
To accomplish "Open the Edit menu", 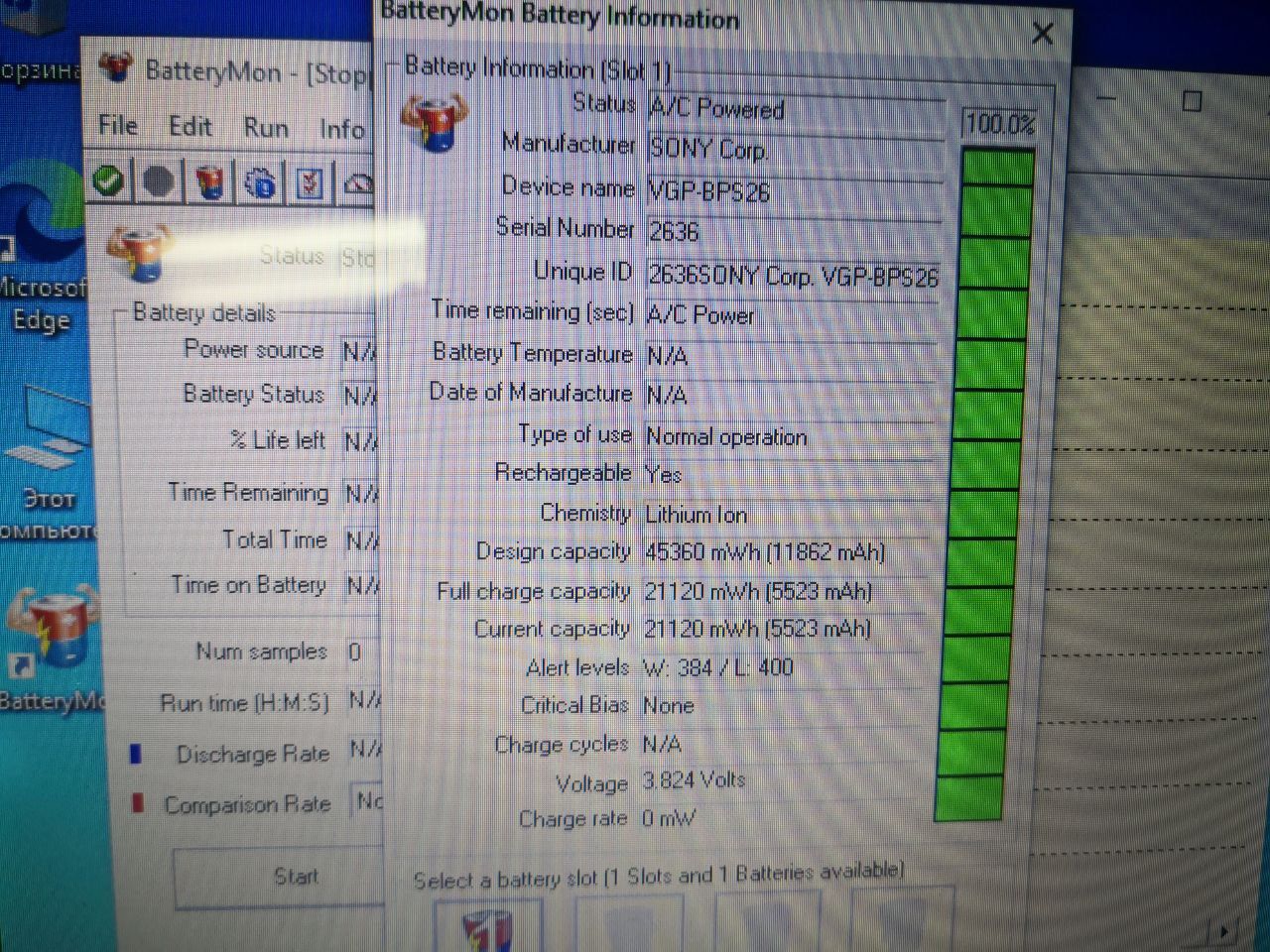I will point(190,126).
